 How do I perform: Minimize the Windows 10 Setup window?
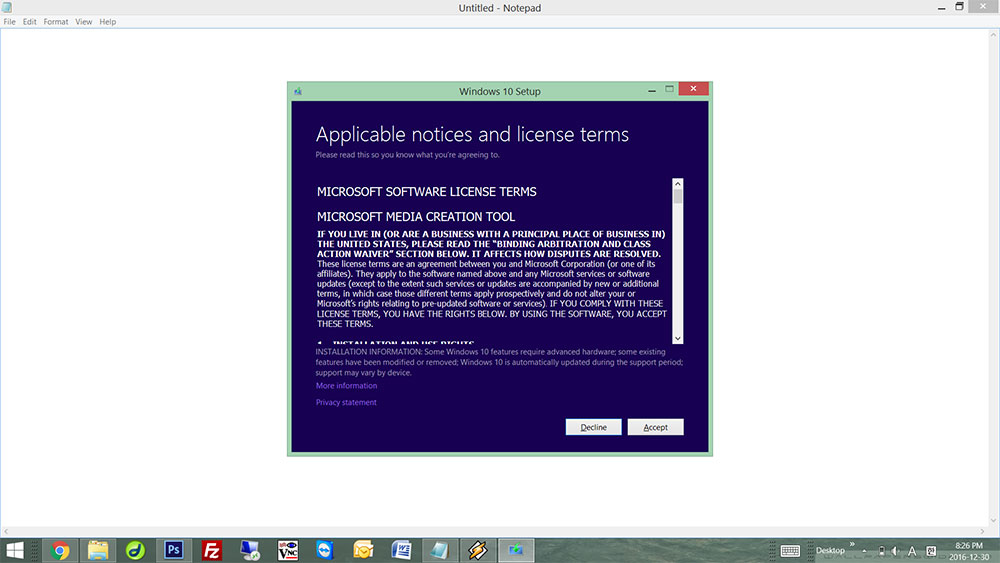coord(652,91)
